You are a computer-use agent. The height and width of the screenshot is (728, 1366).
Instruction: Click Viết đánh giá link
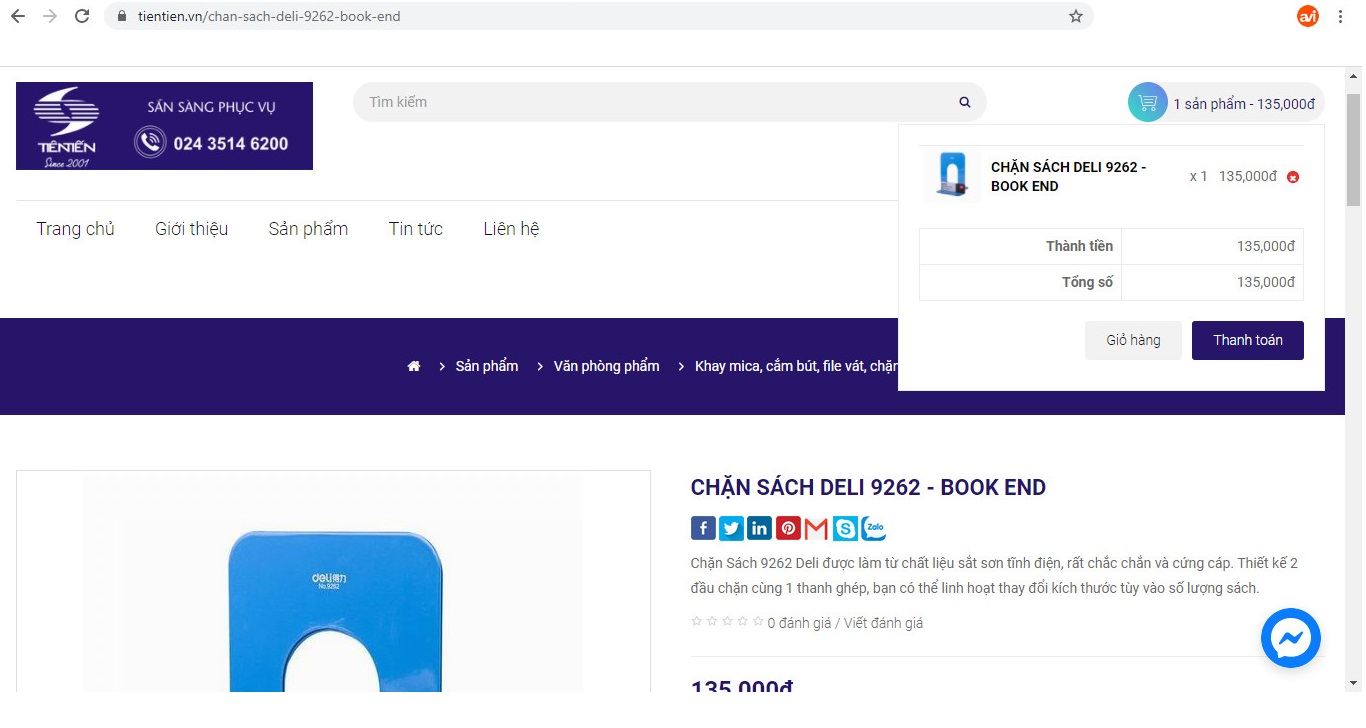point(884,623)
